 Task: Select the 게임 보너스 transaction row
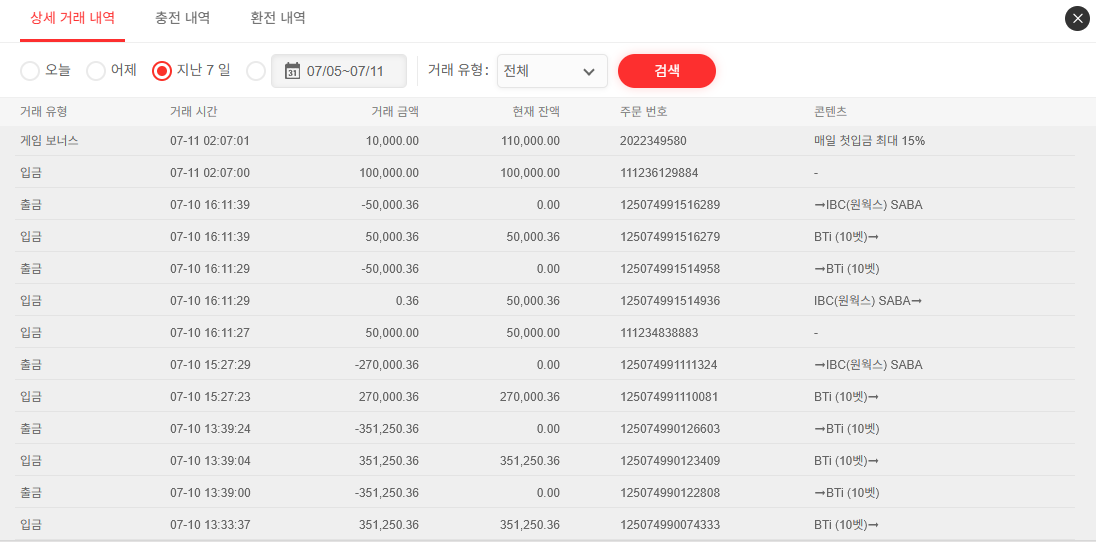click(49, 141)
